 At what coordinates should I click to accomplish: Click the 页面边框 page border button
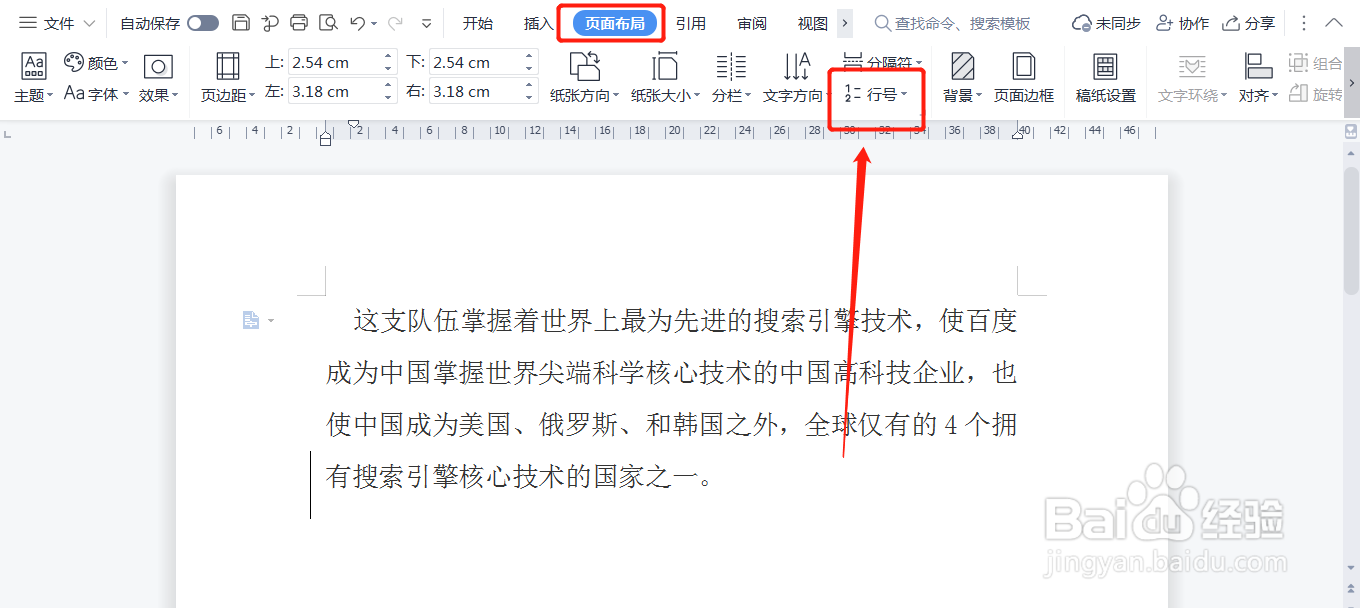coord(1023,78)
